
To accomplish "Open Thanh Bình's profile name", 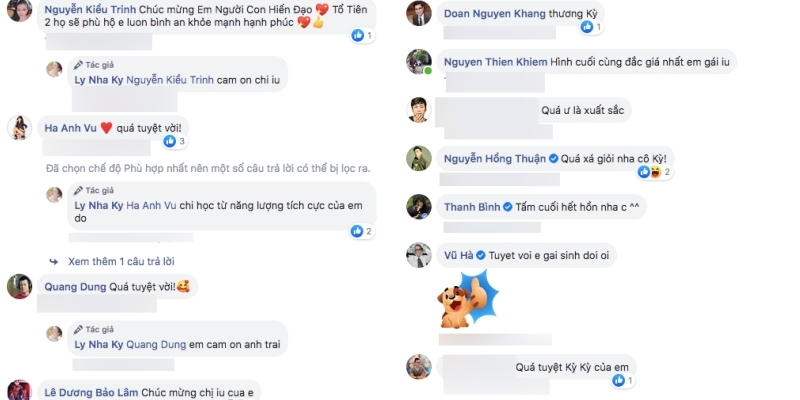I will 472,207.
